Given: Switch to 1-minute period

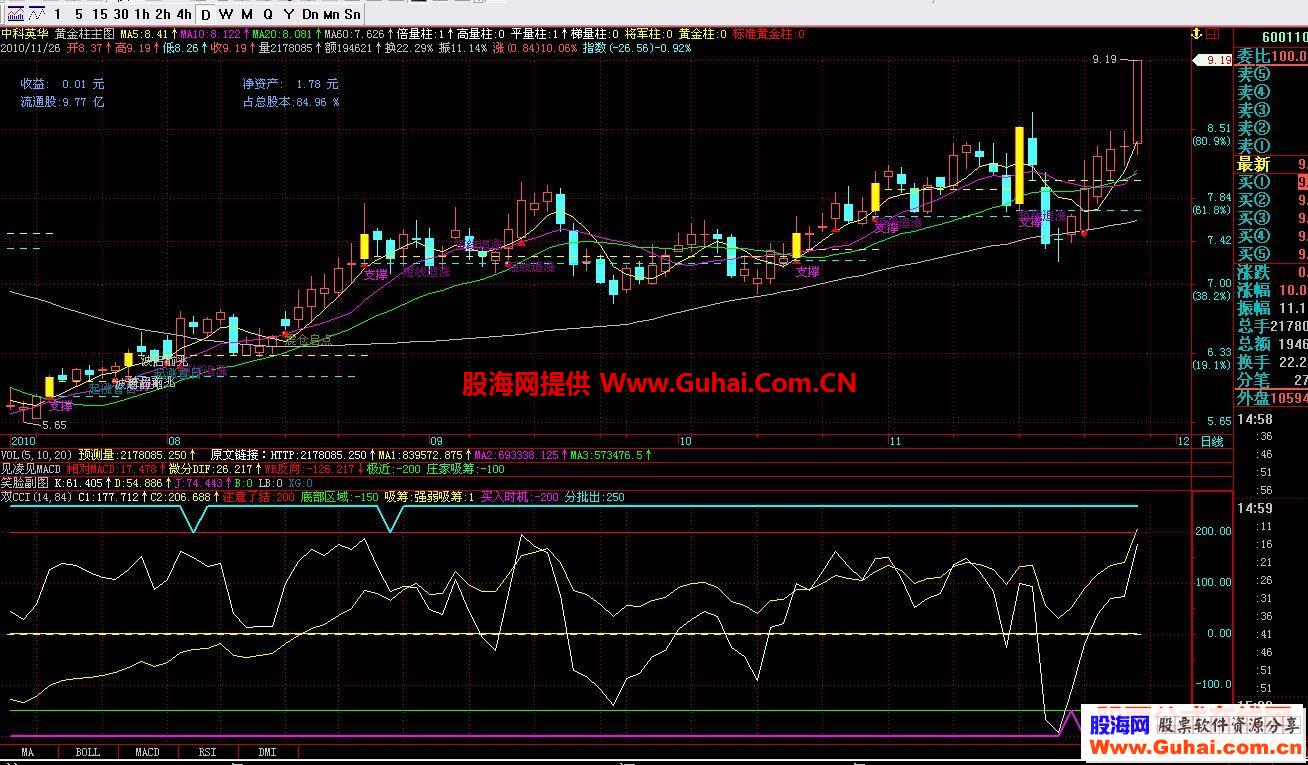Looking at the screenshot, I should (57, 14).
